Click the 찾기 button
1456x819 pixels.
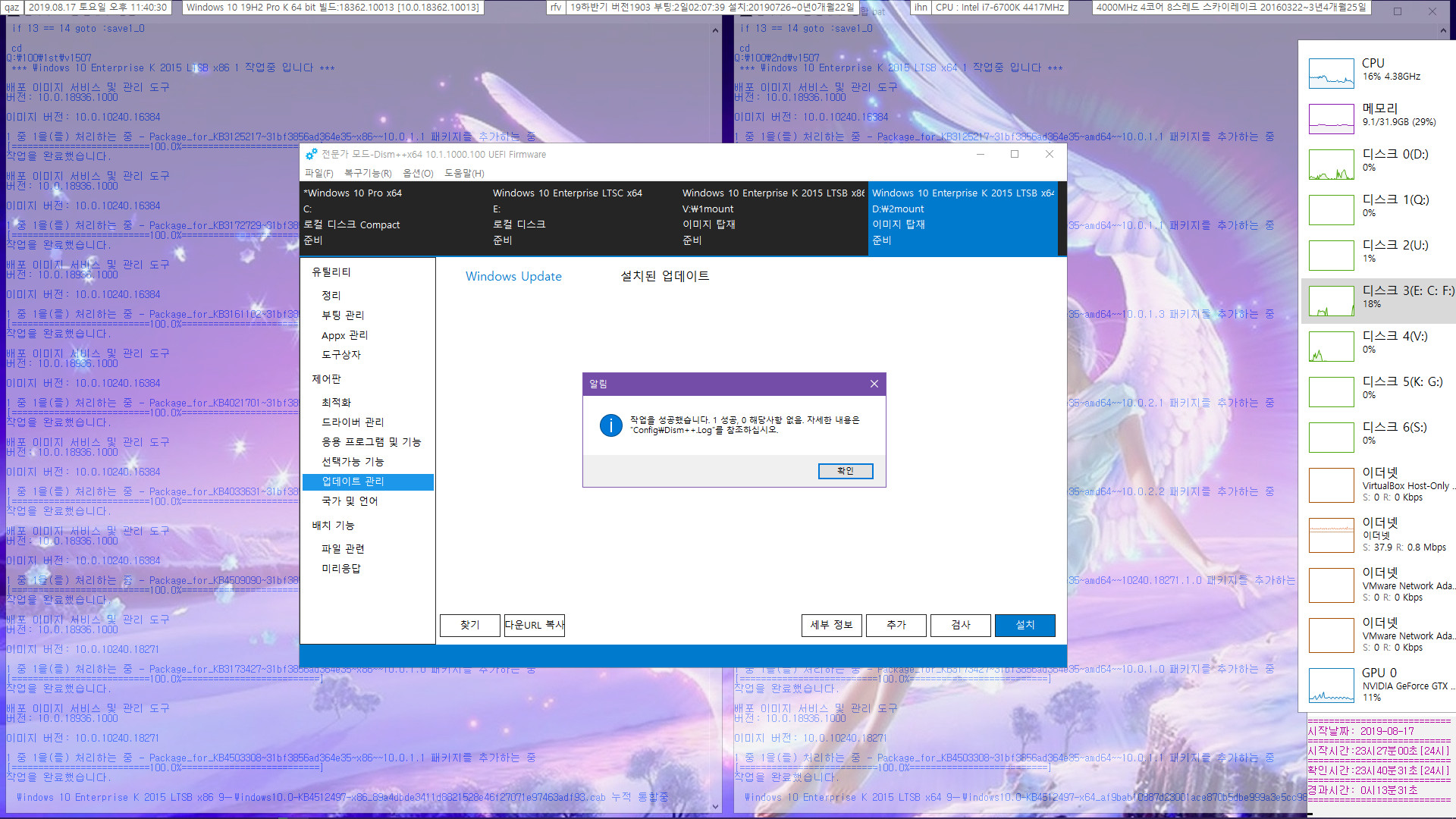tap(470, 625)
